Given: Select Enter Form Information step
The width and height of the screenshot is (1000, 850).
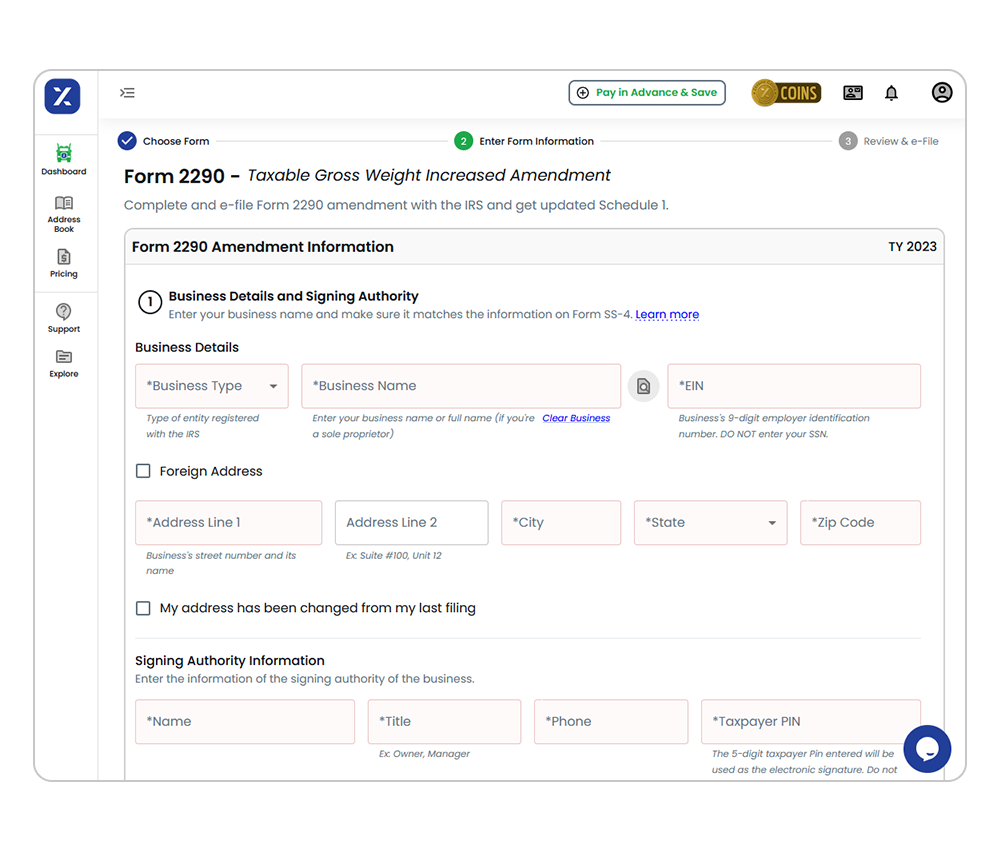Looking at the screenshot, I should tap(524, 141).
